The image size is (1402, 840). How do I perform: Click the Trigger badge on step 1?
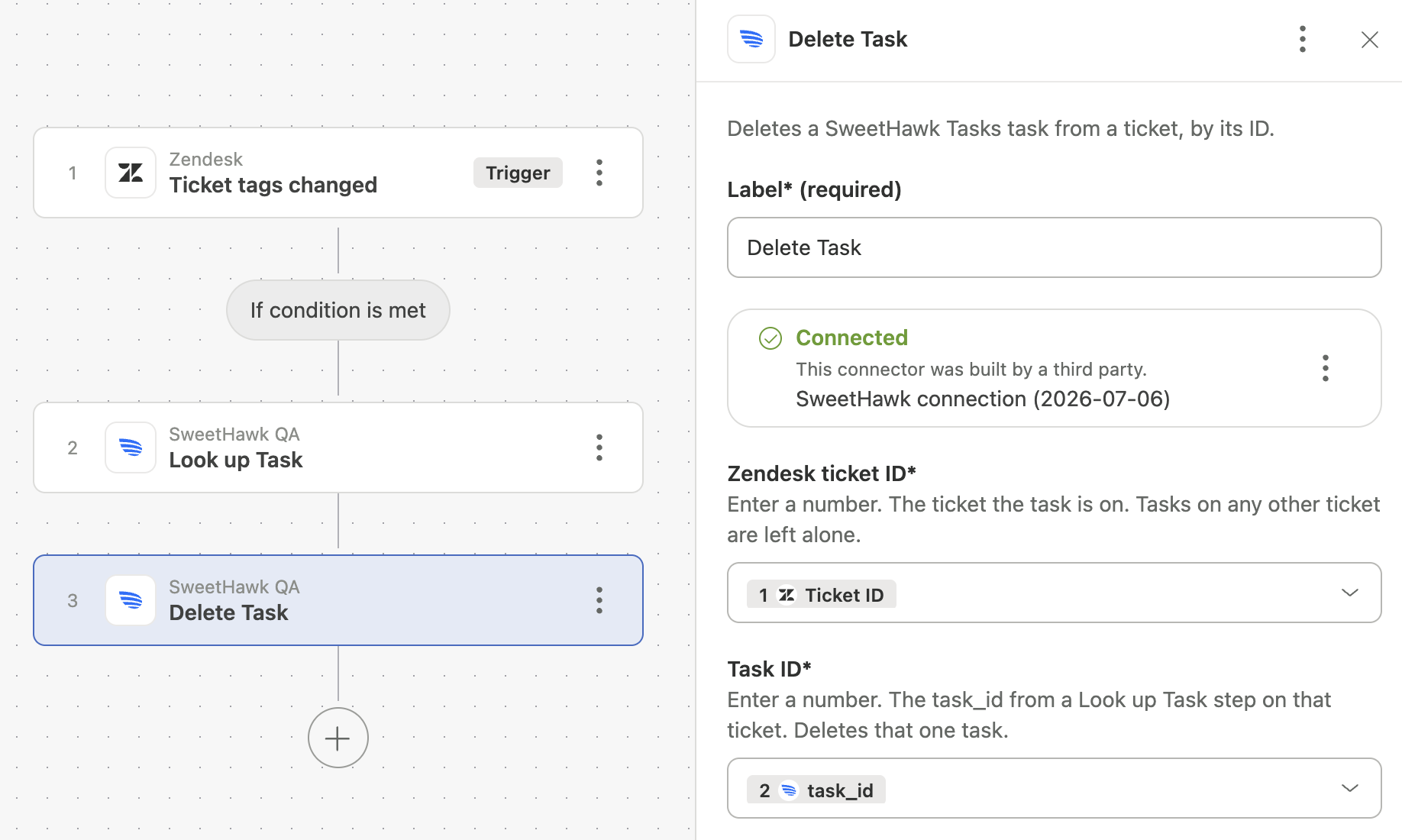click(518, 173)
